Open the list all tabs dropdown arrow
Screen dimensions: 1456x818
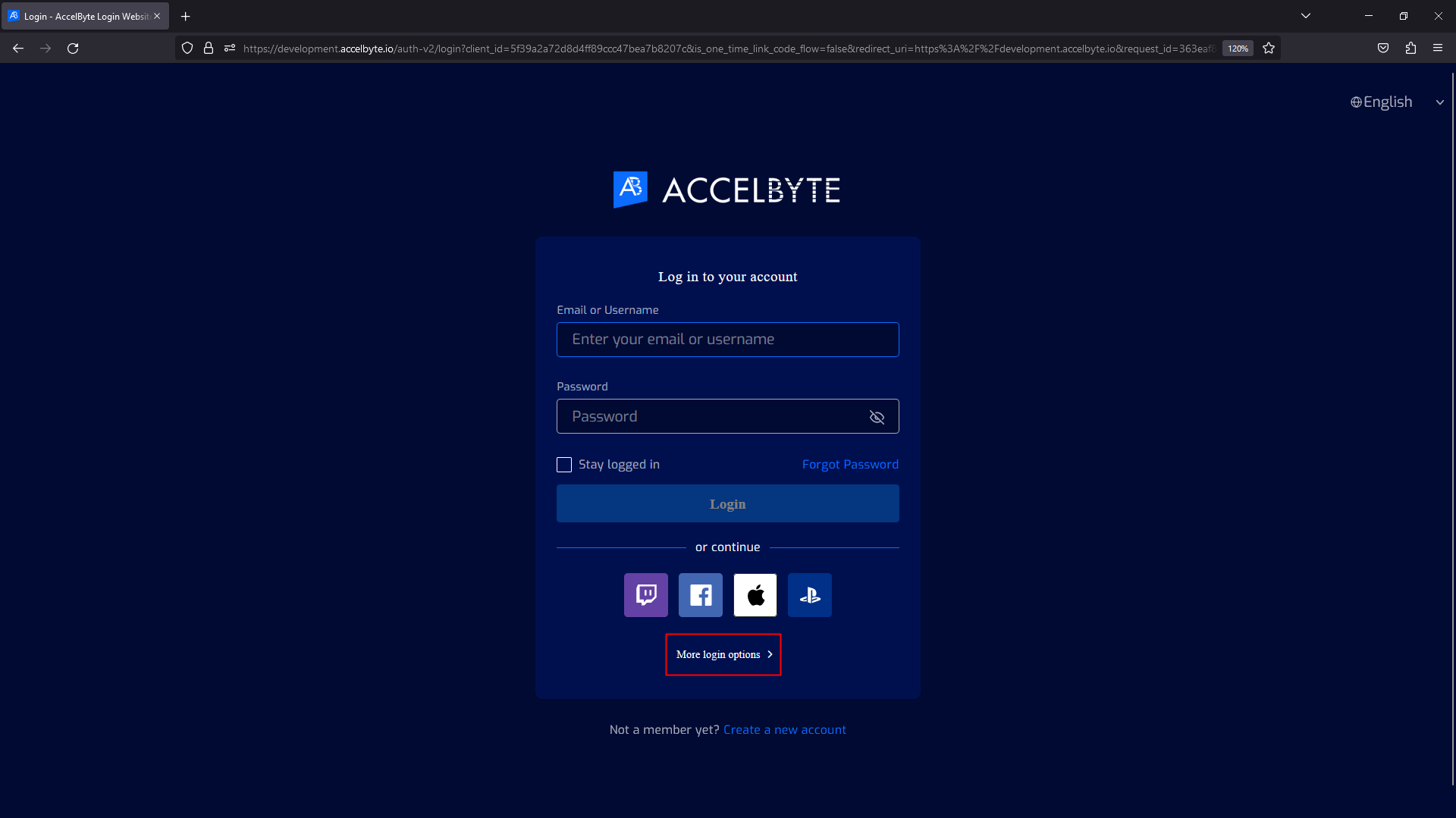pos(1306,16)
